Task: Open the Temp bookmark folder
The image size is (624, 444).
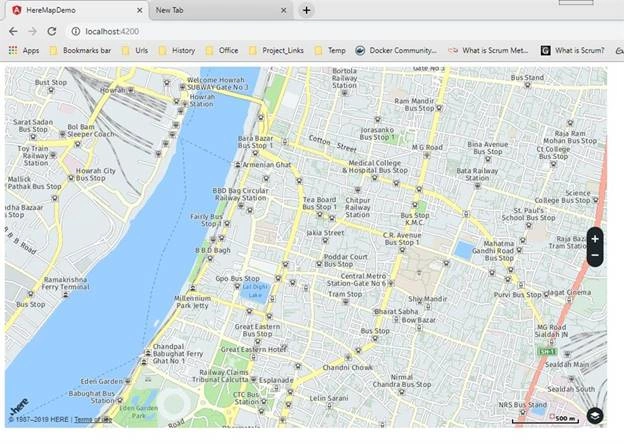Action: pos(330,51)
